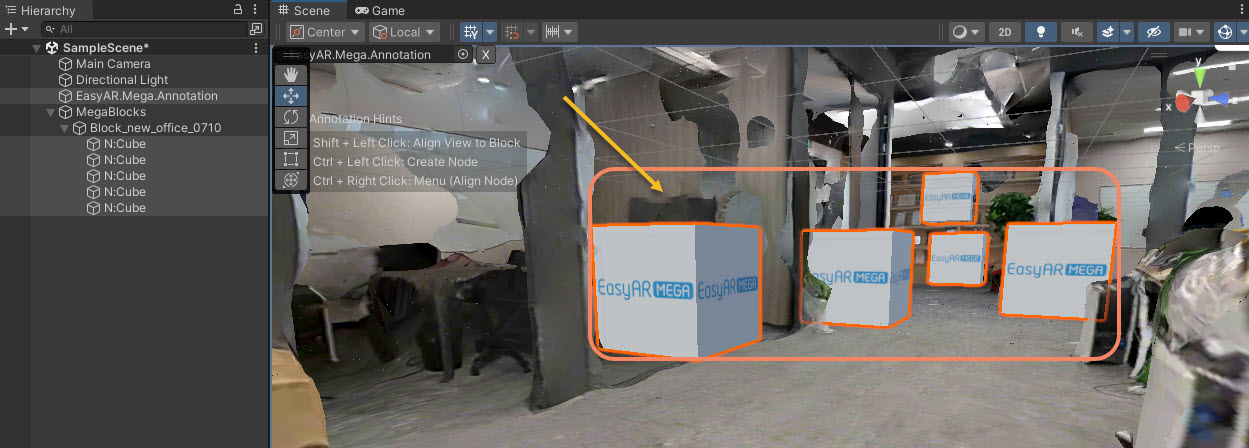Open the Center pivot dropdown

pyautogui.click(x=326, y=32)
